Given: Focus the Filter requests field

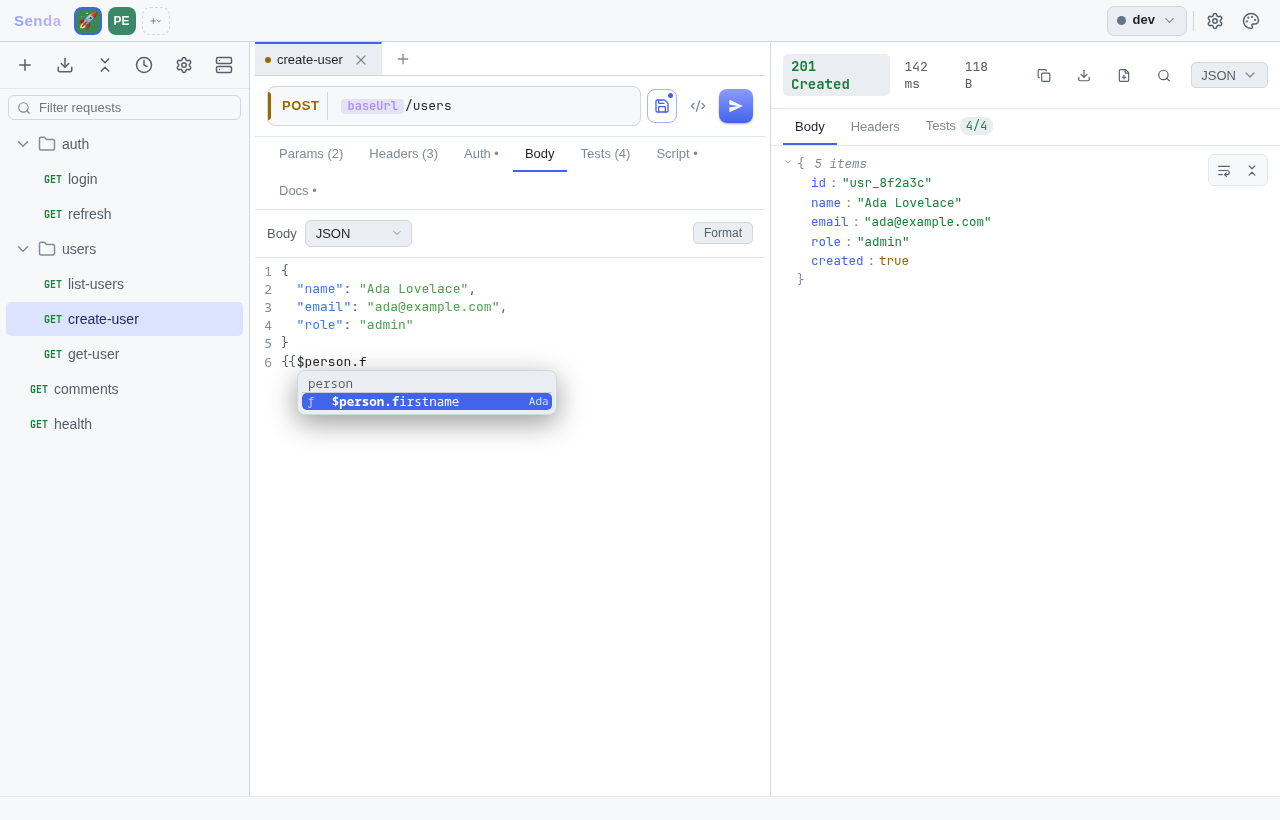Looking at the screenshot, I should point(124,108).
